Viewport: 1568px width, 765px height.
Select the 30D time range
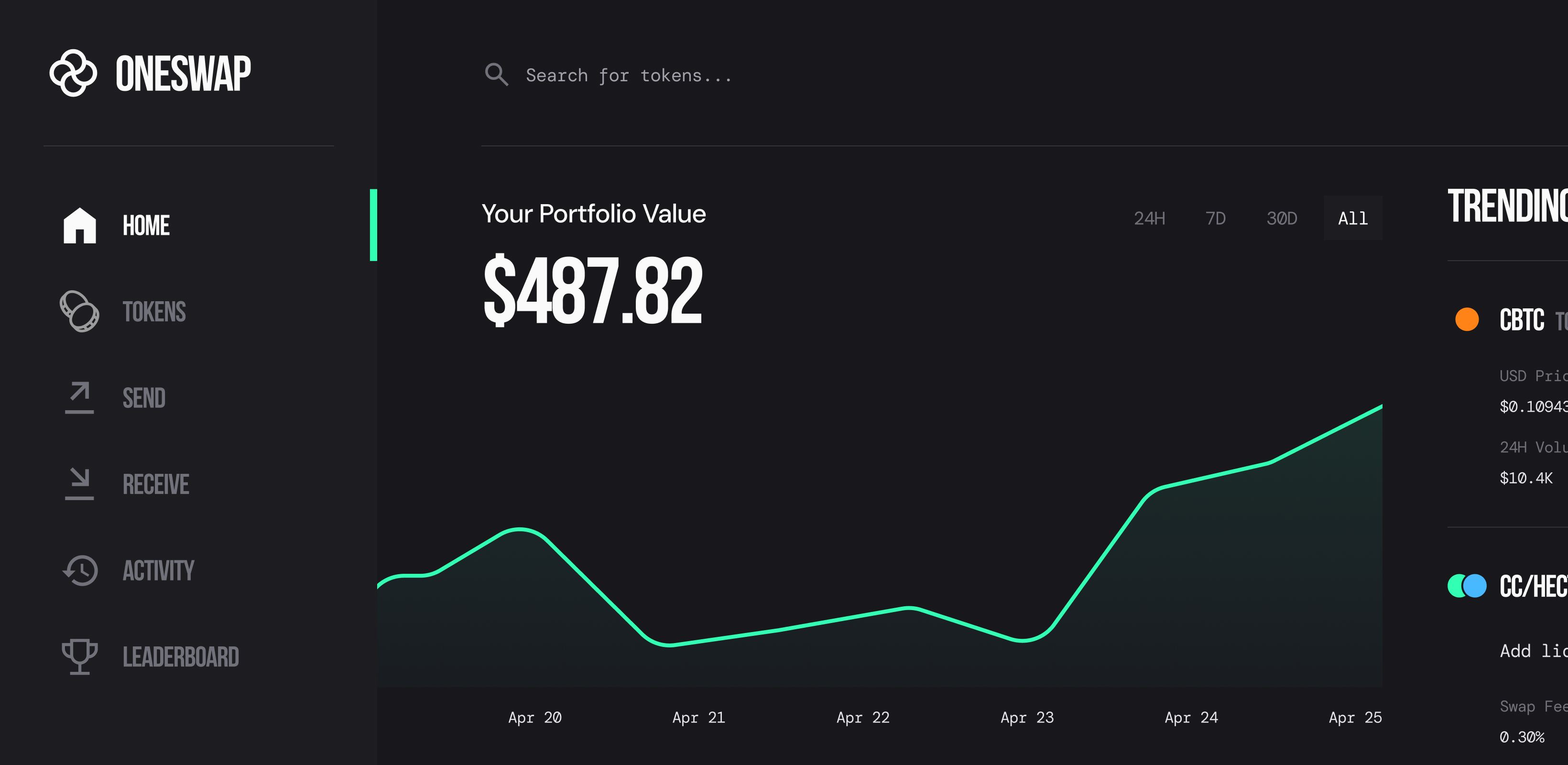[1282, 218]
